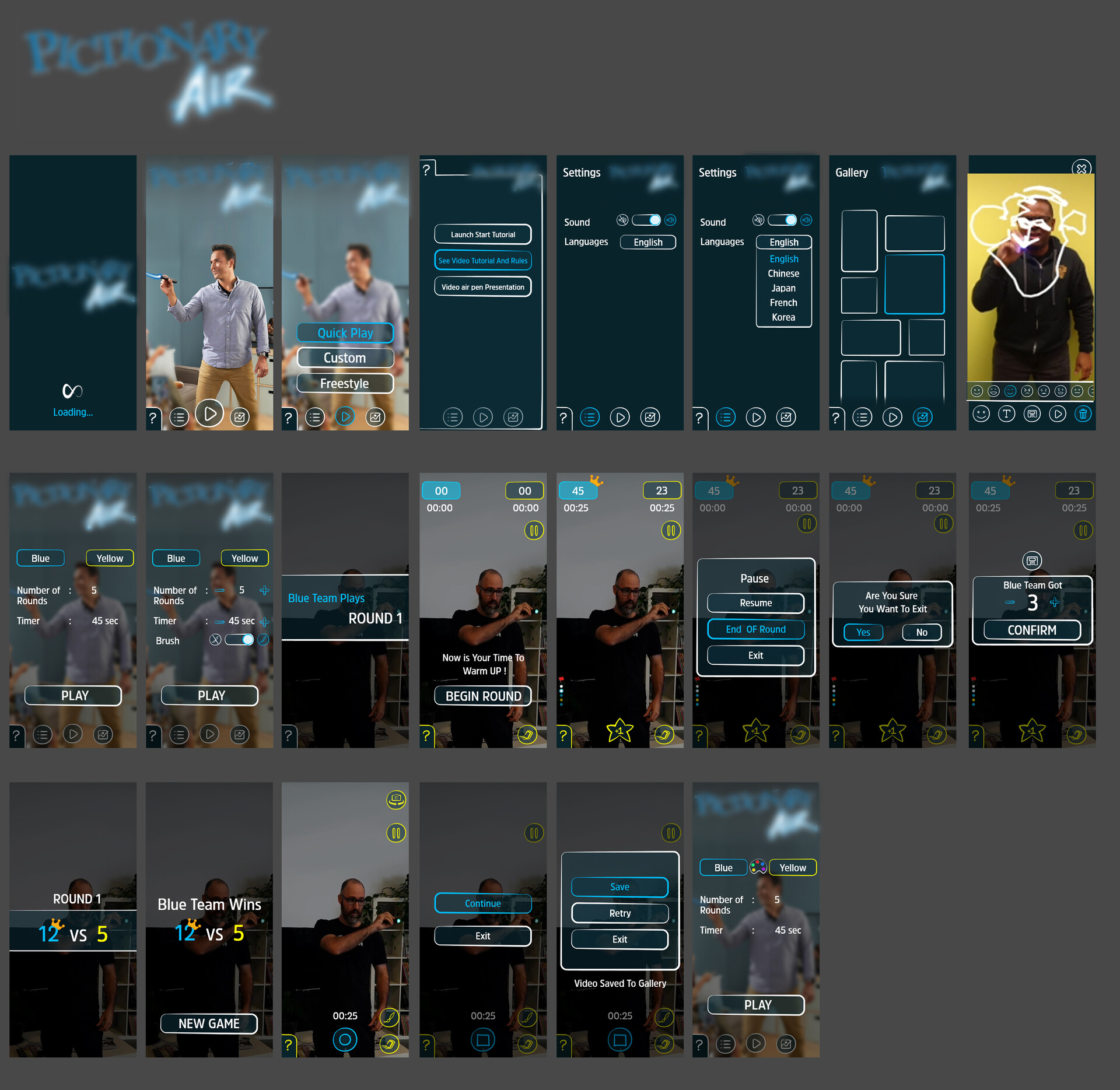Open the emoji sticker picker

(981, 413)
